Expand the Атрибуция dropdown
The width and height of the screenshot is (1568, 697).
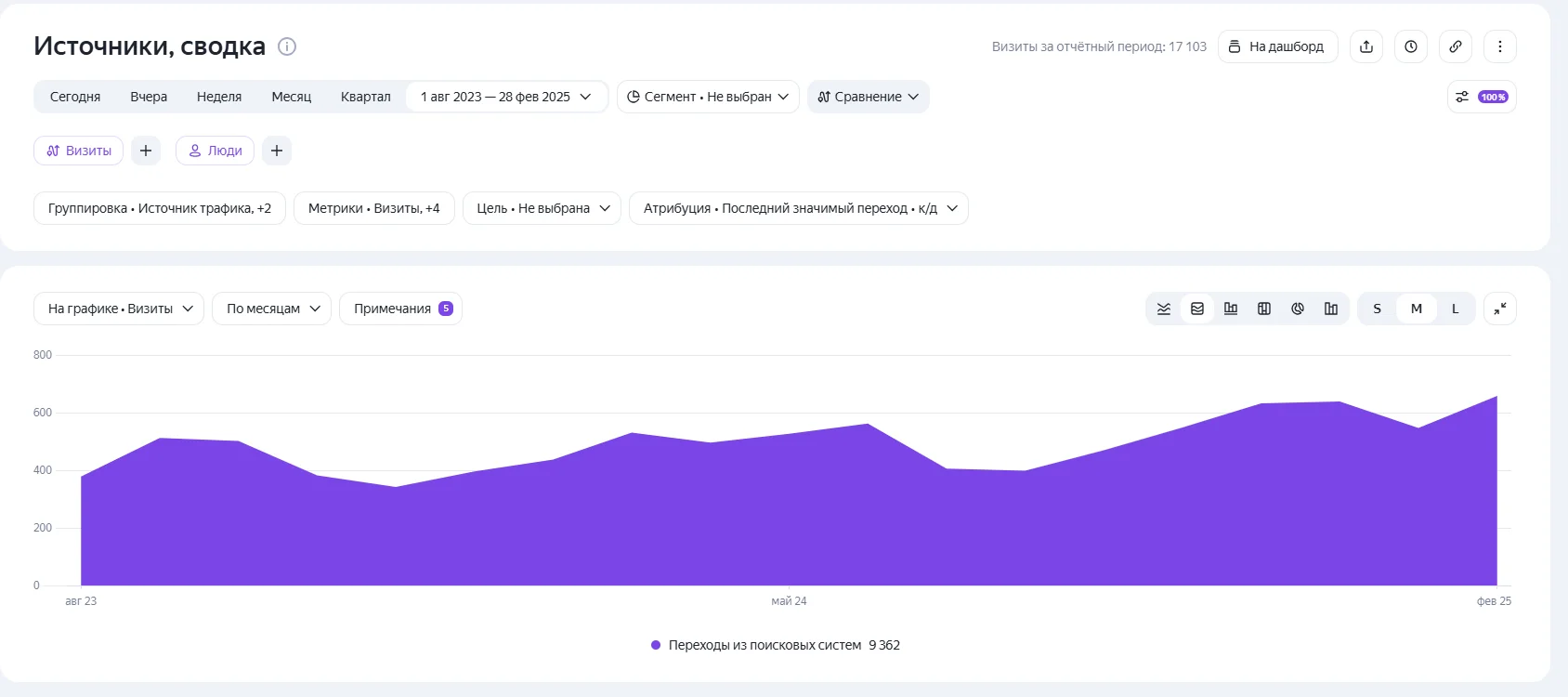click(799, 208)
